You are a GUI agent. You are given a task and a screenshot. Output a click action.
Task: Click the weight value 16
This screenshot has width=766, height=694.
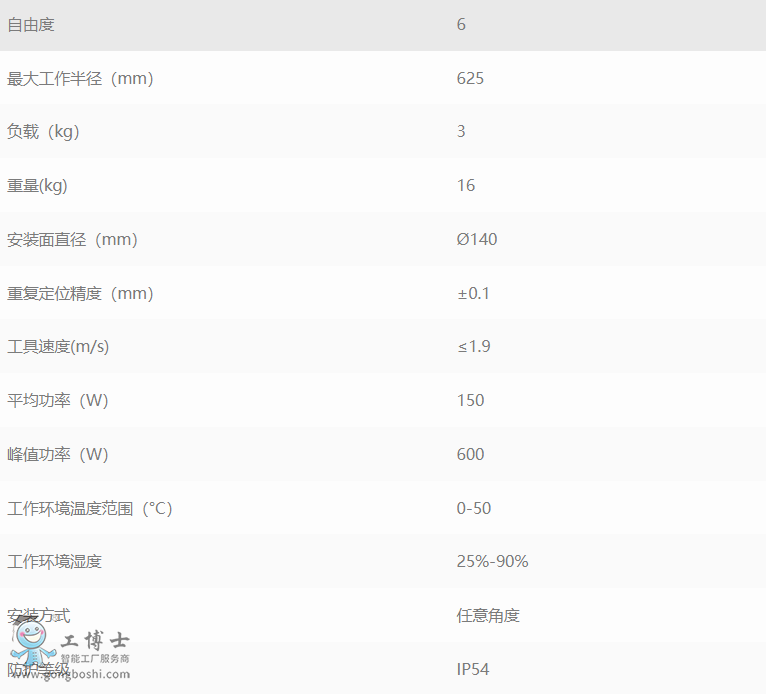click(466, 185)
